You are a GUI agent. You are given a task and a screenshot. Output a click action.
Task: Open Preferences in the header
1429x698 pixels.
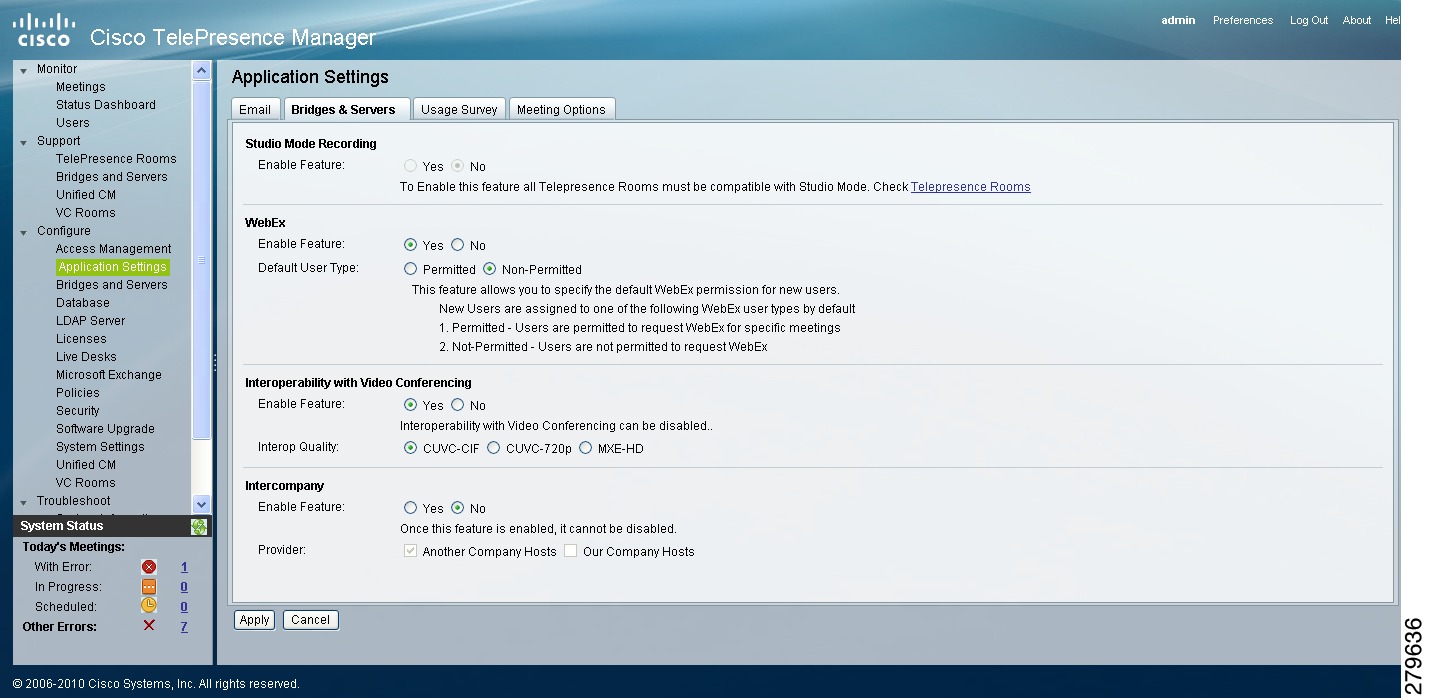(1243, 20)
